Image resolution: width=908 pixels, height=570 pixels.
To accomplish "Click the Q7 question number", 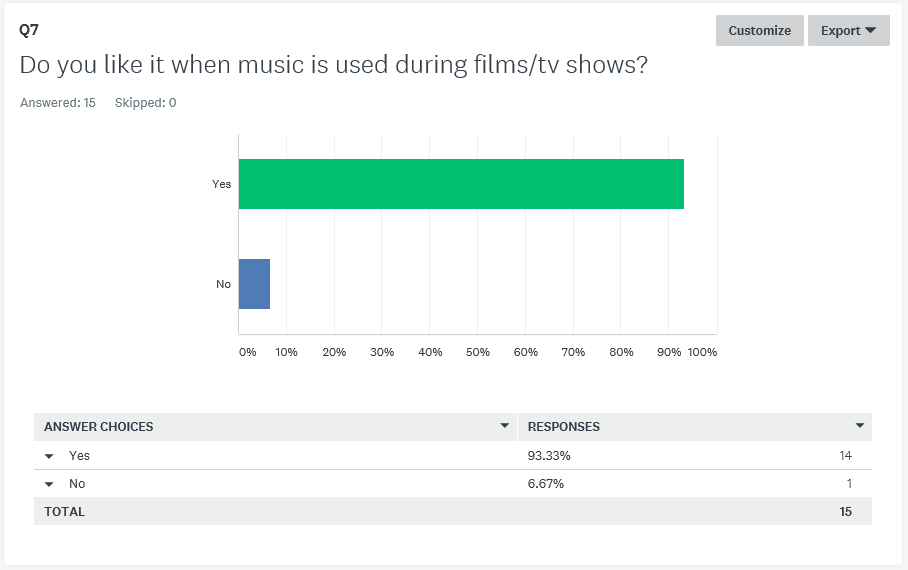I will [29, 30].
